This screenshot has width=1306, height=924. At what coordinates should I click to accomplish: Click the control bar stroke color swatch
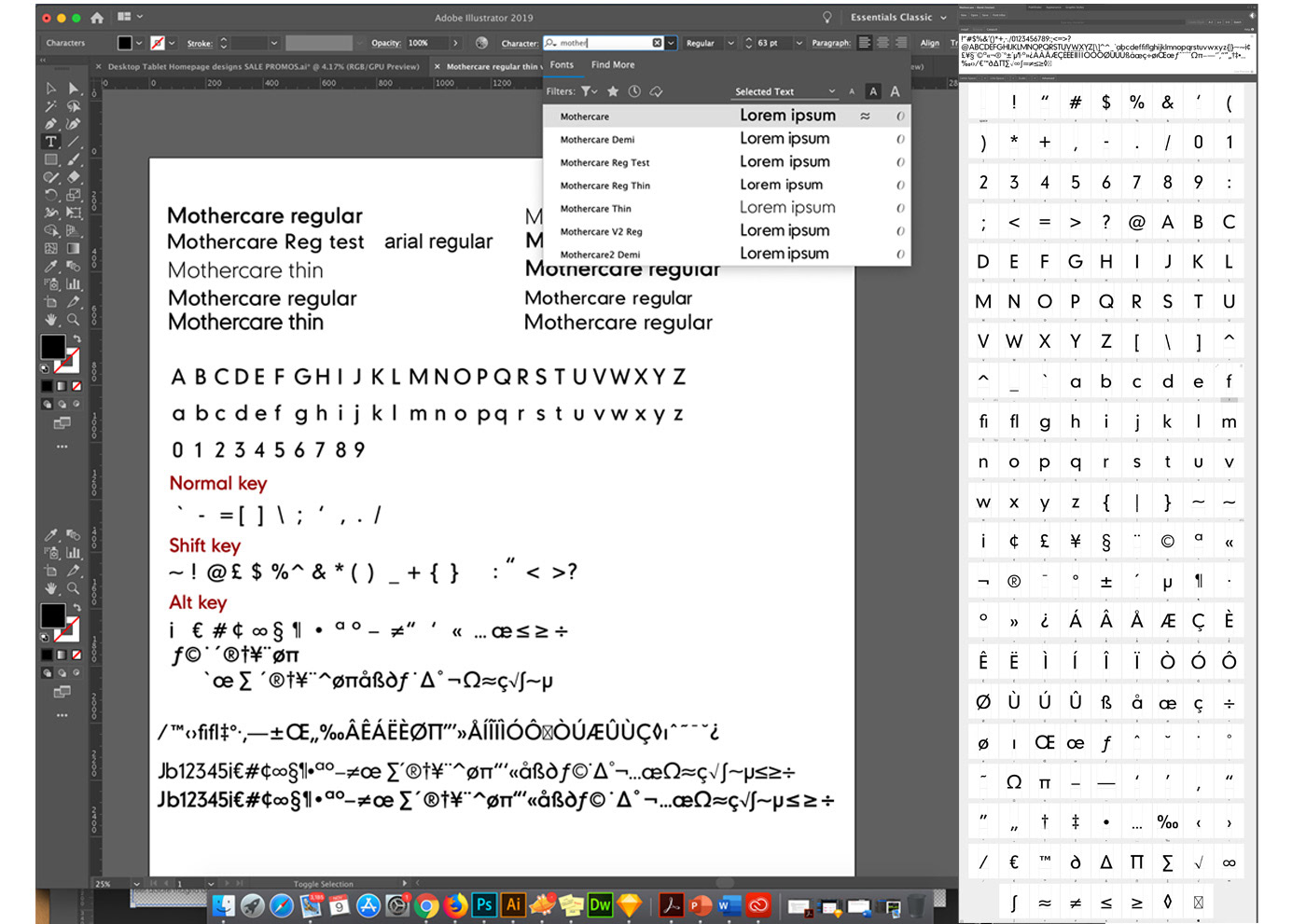pyautogui.click(x=158, y=43)
